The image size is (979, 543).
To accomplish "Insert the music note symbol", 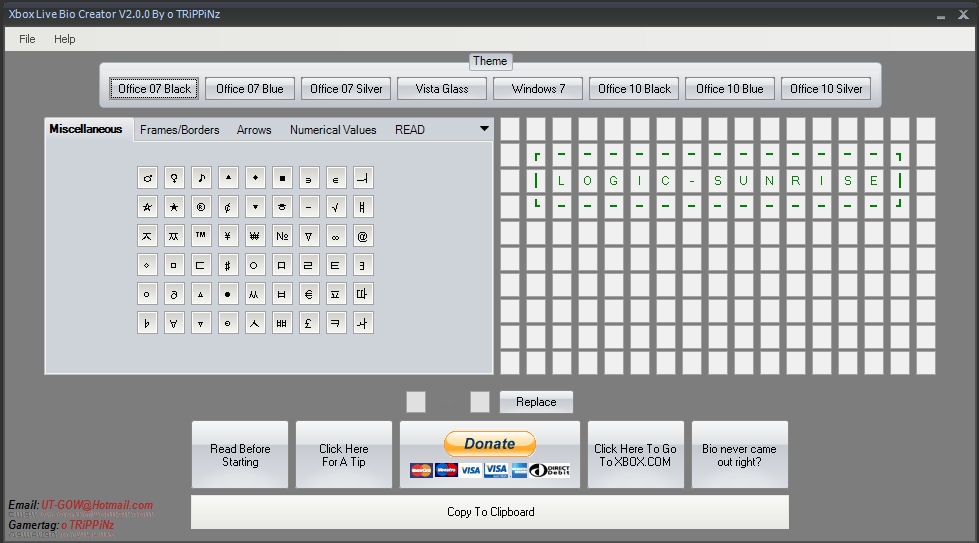I will (x=201, y=178).
